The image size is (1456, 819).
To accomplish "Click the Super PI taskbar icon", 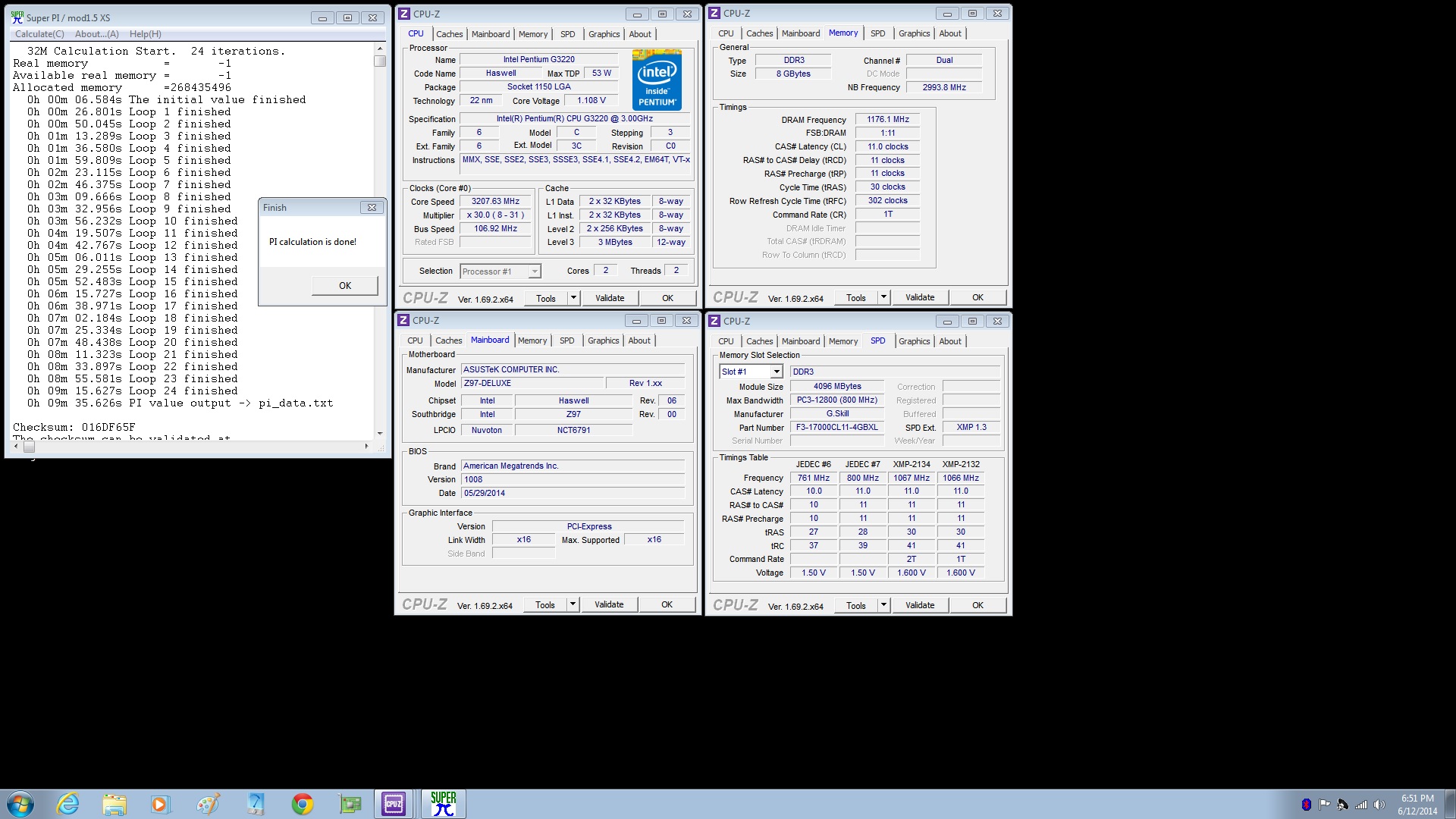I will point(443,804).
